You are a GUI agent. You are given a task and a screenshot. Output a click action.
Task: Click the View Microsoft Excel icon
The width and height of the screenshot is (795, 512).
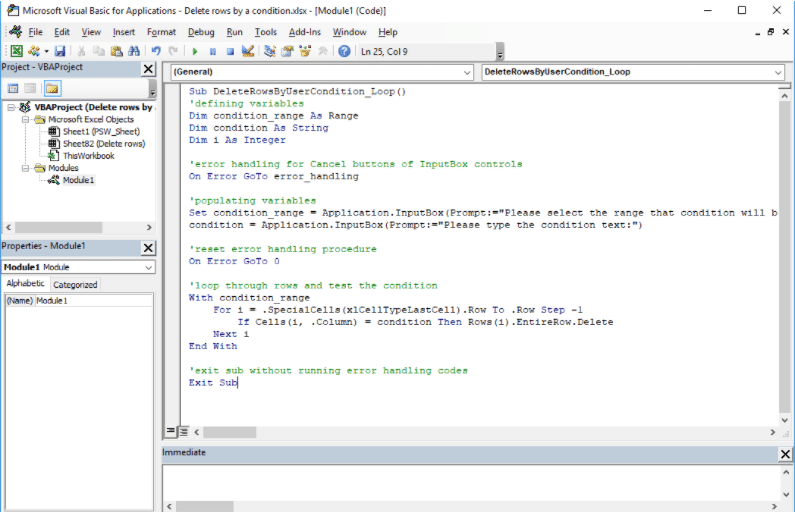coord(16,51)
